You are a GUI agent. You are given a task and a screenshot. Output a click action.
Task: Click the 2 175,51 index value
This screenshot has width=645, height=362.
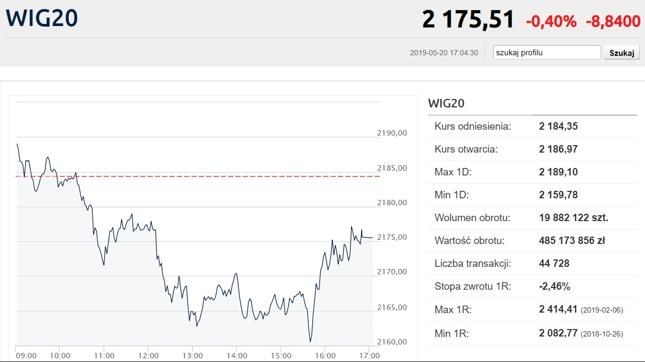pyautogui.click(x=468, y=19)
